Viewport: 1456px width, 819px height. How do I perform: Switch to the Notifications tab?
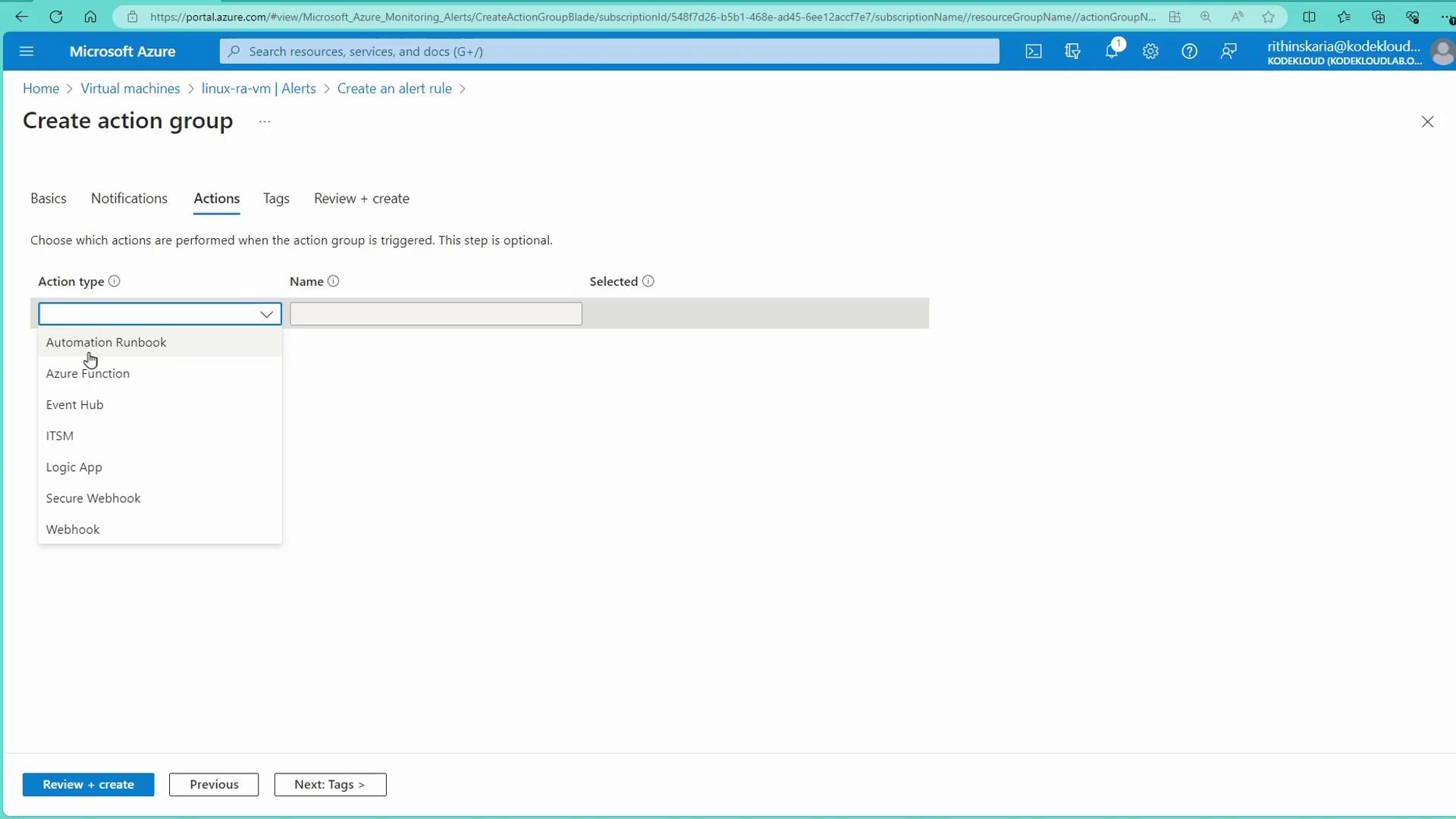click(129, 199)
